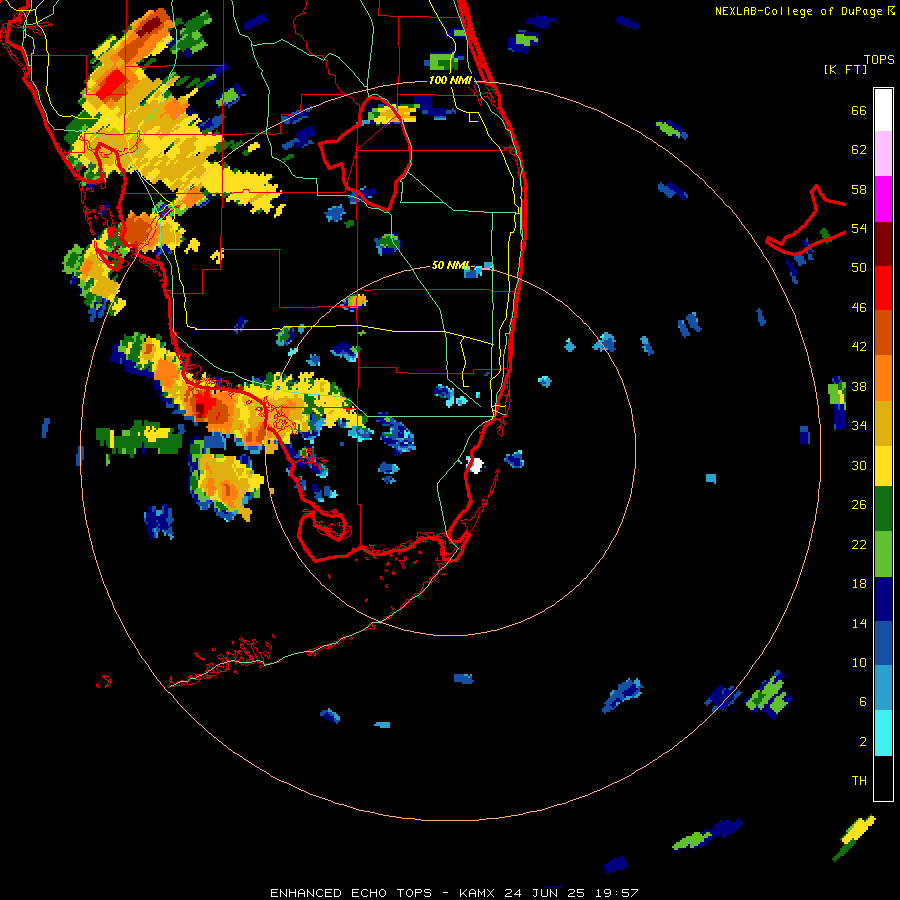900x900 pixels.
Task: Click the legend value 34
Action: (x=859, y=426)
